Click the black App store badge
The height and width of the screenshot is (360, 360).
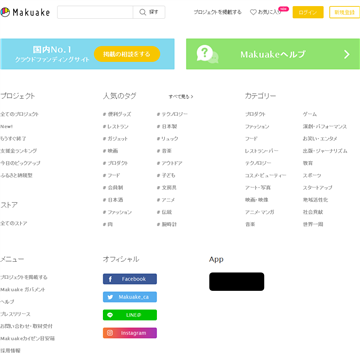coord(237,282)
